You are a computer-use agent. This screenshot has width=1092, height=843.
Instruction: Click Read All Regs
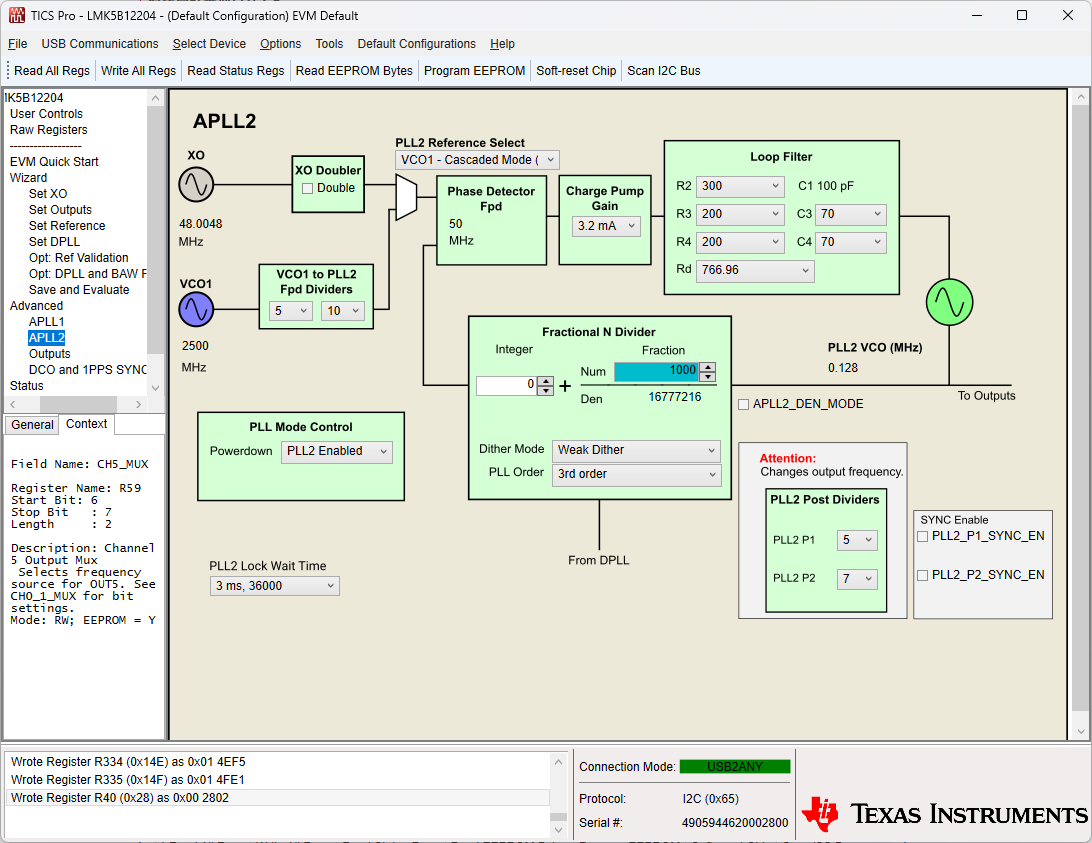[52, 71]
